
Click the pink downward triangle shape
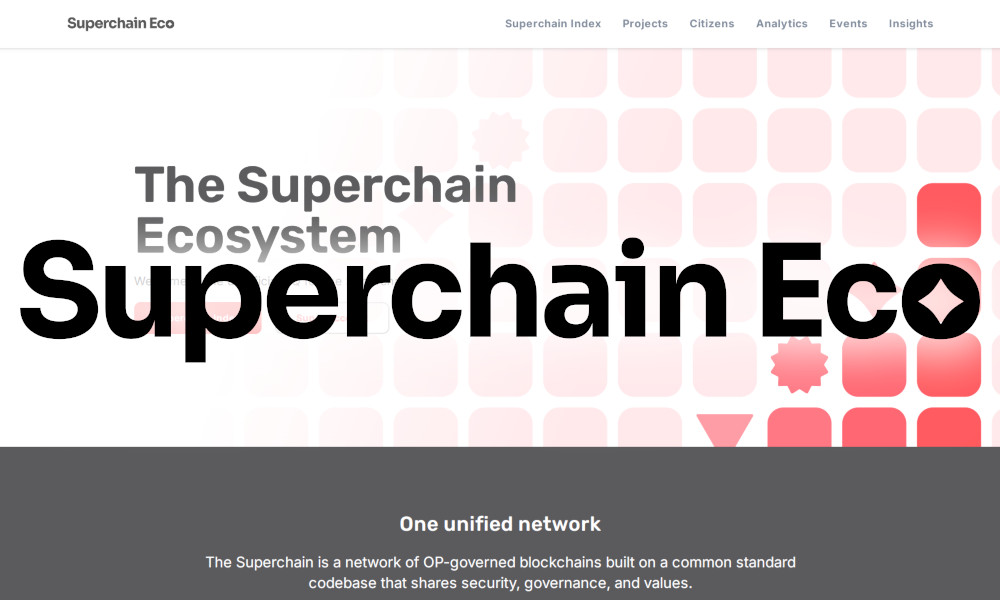click(x=724, y=430)
